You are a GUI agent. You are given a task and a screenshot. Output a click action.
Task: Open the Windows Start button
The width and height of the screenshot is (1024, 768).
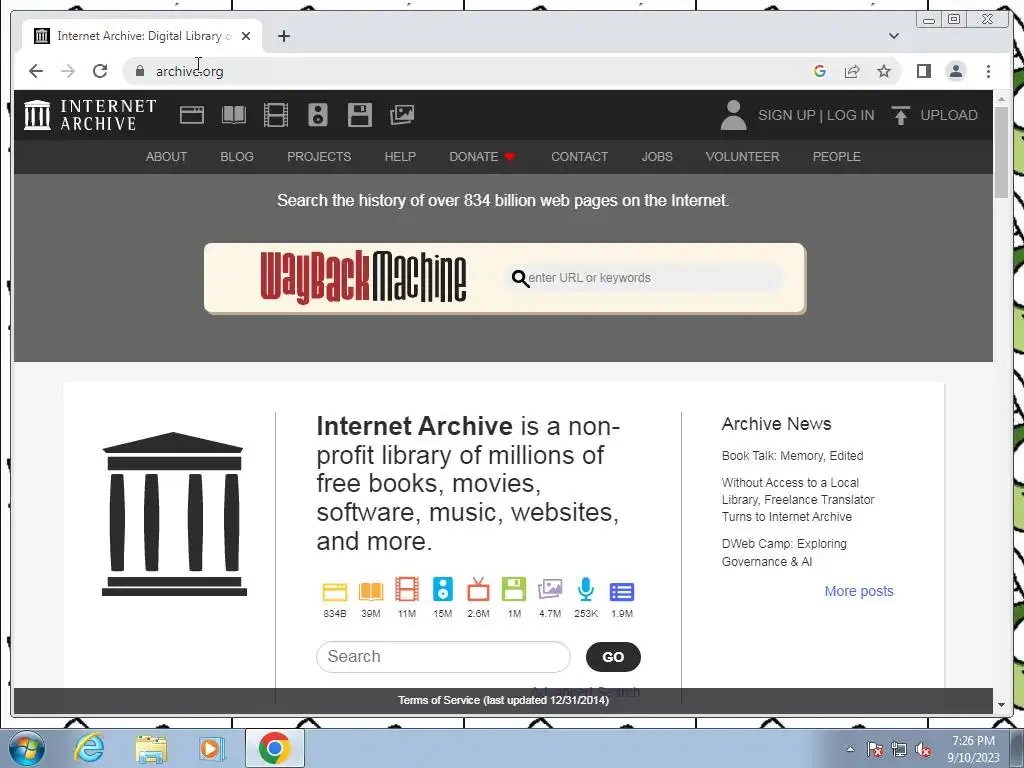pos(27,748)
